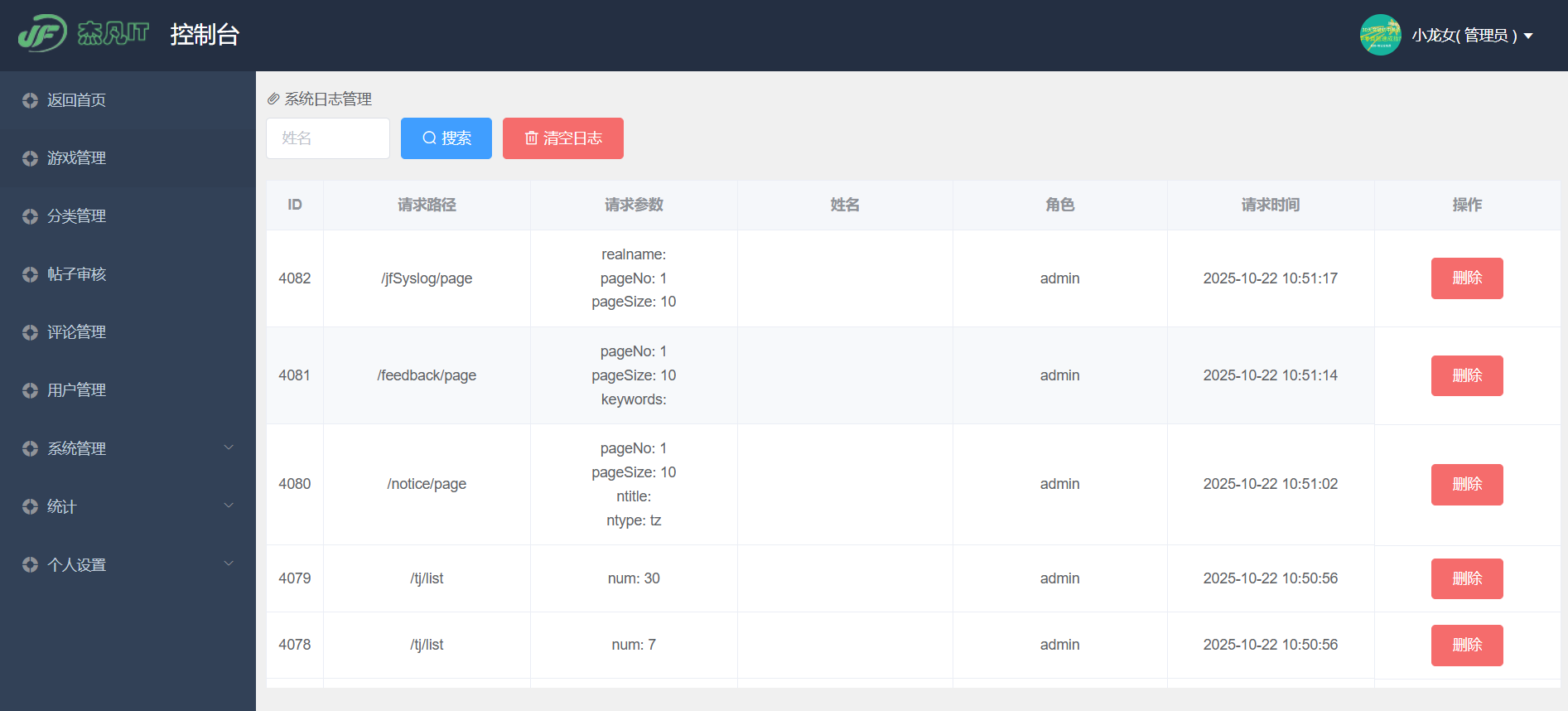1568x711 pixels.
Task: Click the 系统管理 sidebar icon
Action: pyautogui.click(x=31, y=448)
